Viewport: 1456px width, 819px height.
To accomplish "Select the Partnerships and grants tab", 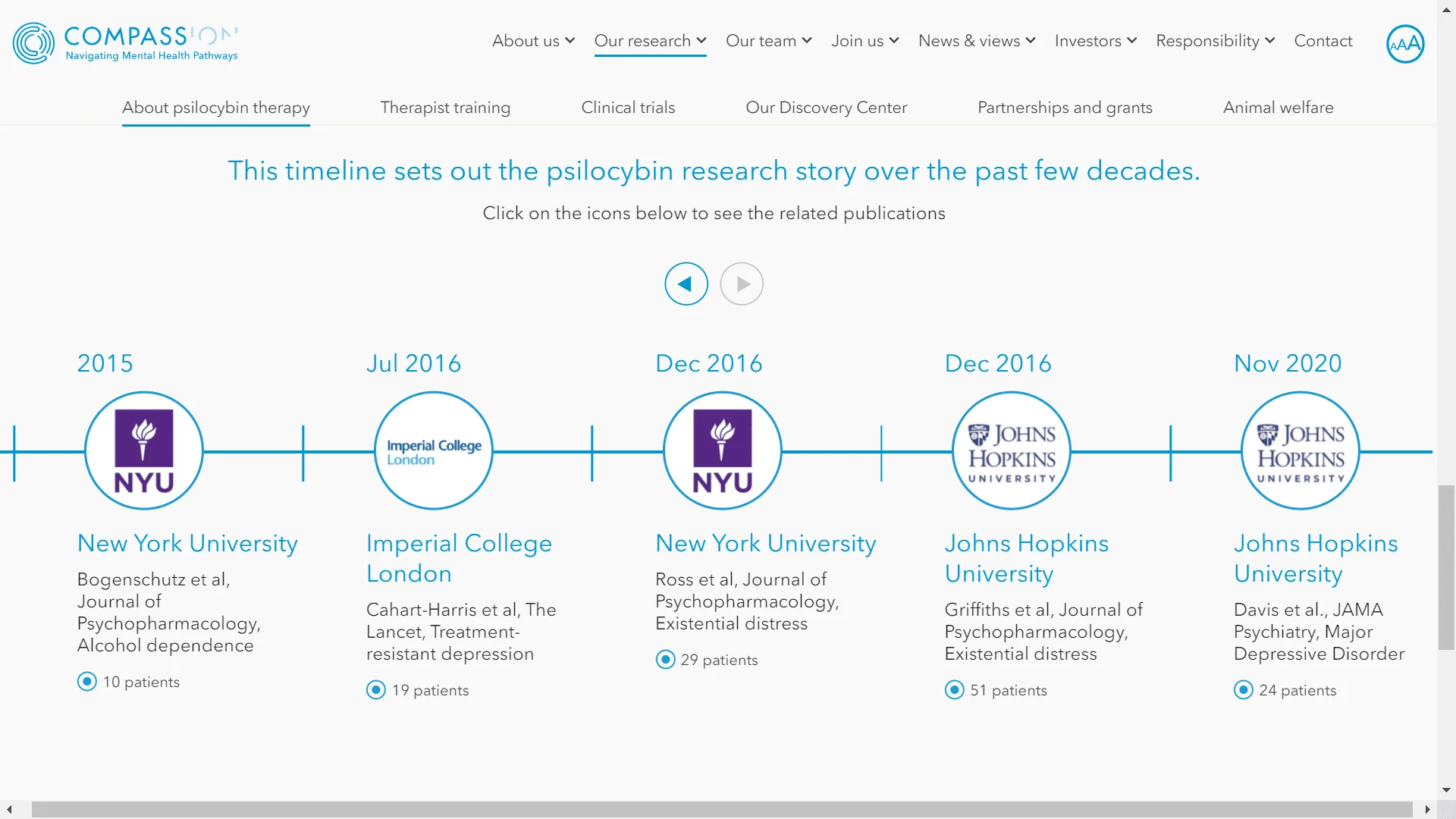I will (1065, 108).
